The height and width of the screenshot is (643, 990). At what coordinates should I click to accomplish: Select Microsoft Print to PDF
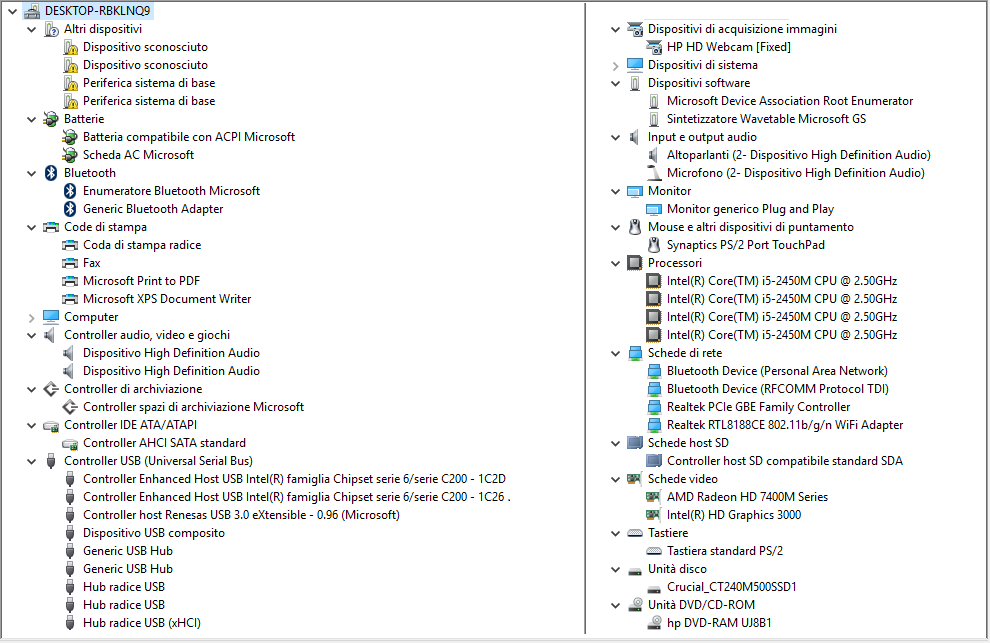141,281
